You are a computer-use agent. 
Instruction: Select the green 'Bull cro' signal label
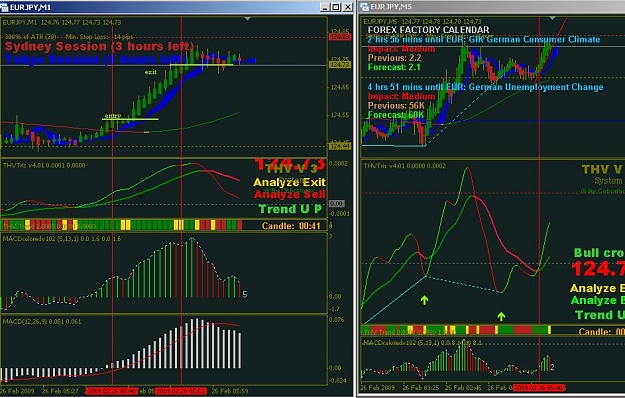click(x=599, y=253)
